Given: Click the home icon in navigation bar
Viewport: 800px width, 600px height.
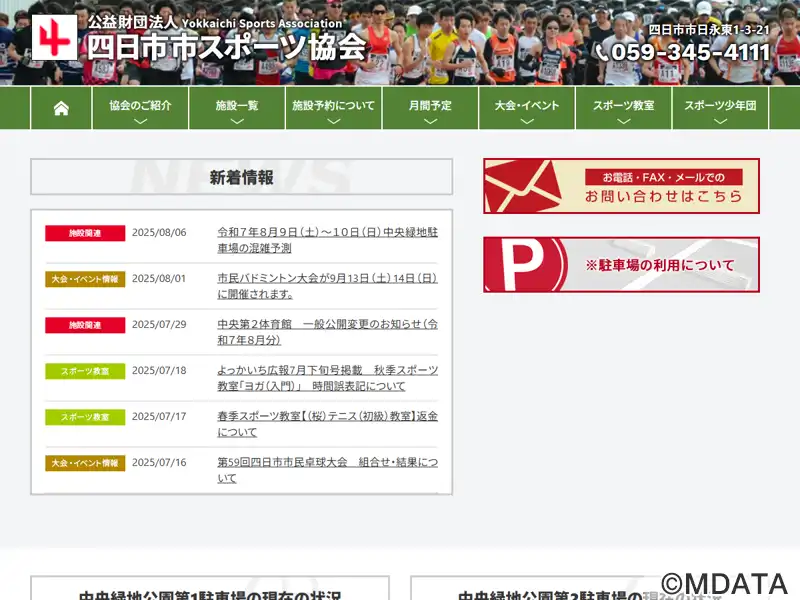Looking at the screenshot, I should pyautogui.click(x=61, y=108).
